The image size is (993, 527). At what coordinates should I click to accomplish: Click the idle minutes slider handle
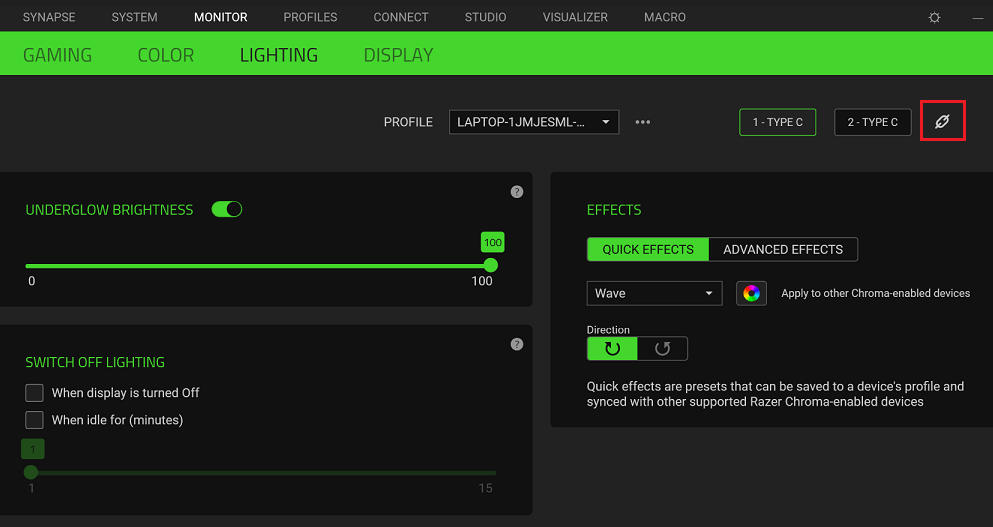[x=30, y=472]
